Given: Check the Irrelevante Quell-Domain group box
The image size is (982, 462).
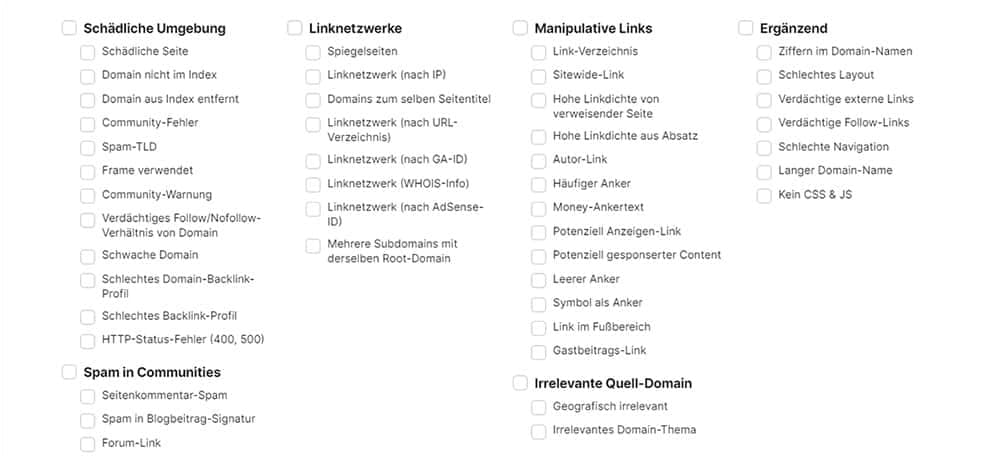Looking at the screenshot, I should click(x=520, y=383).
